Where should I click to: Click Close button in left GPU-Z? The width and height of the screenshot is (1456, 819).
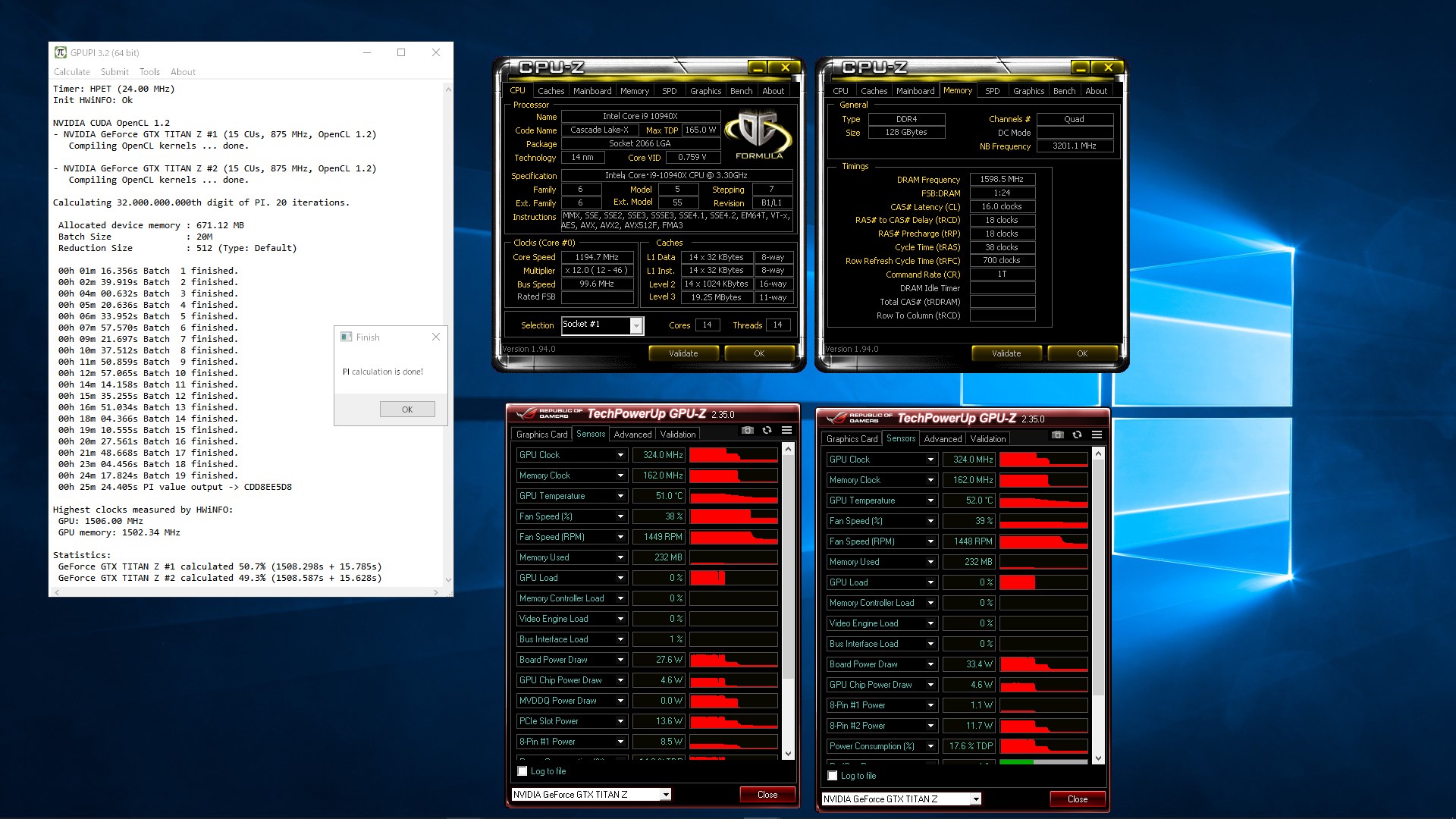tap(767, 795)
